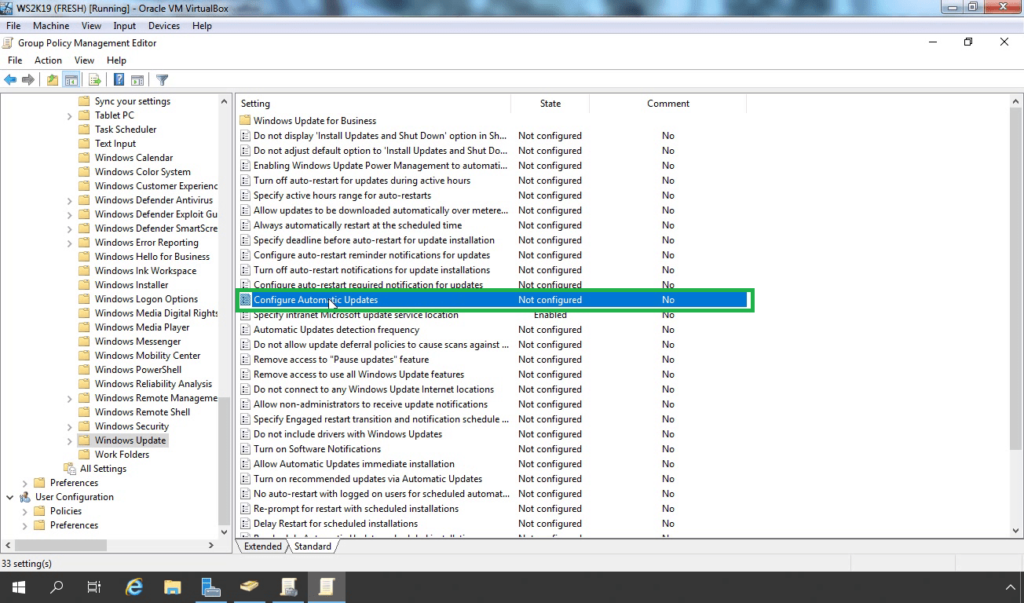Expand the Windows Update tree node
The image size is (1024, 603).
coord(69,441)
